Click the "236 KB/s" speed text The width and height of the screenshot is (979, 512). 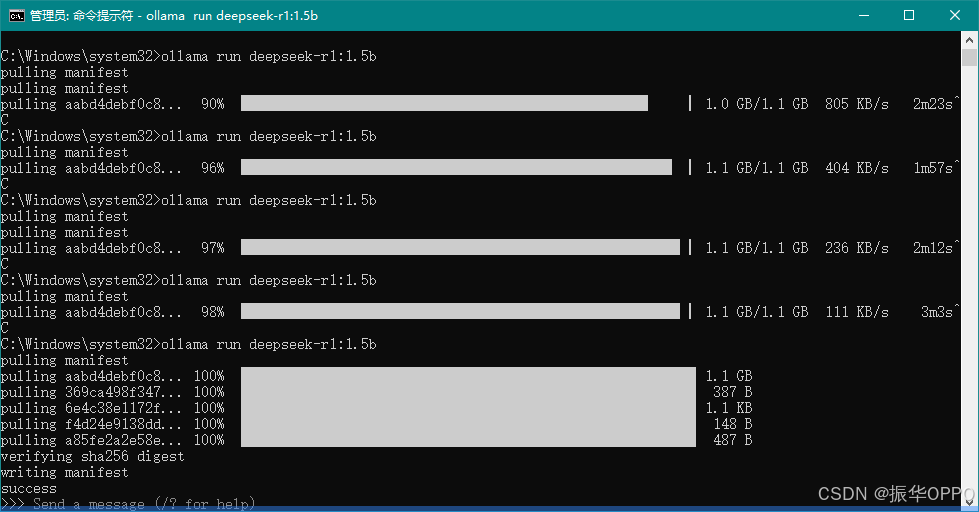[x=857, y=248]
